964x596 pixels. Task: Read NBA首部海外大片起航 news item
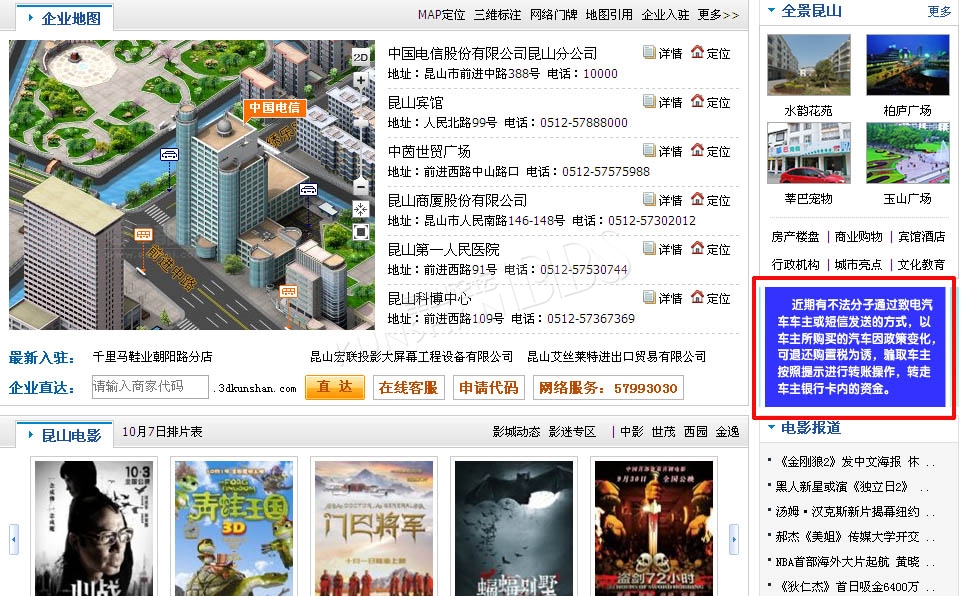click(855, 562)
